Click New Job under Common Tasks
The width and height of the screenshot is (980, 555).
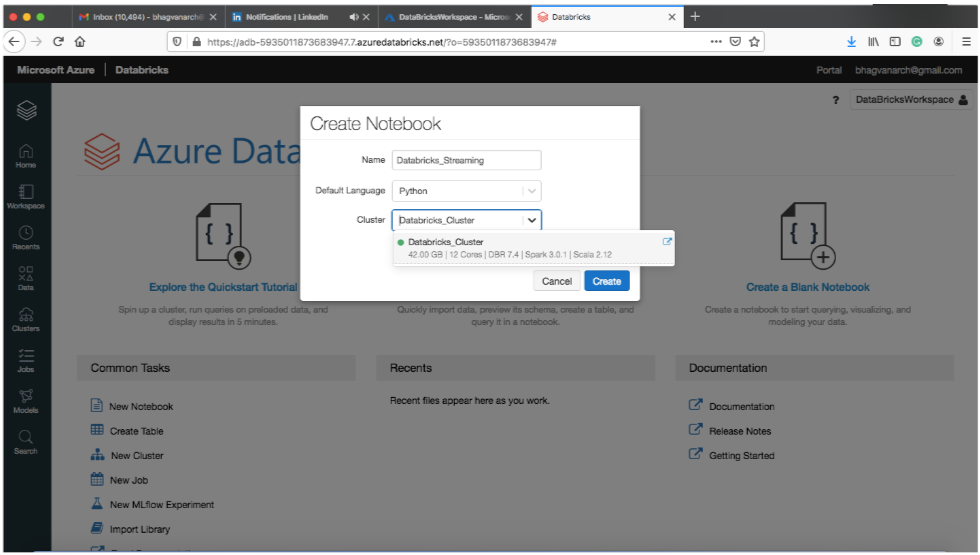pos(129,480)
